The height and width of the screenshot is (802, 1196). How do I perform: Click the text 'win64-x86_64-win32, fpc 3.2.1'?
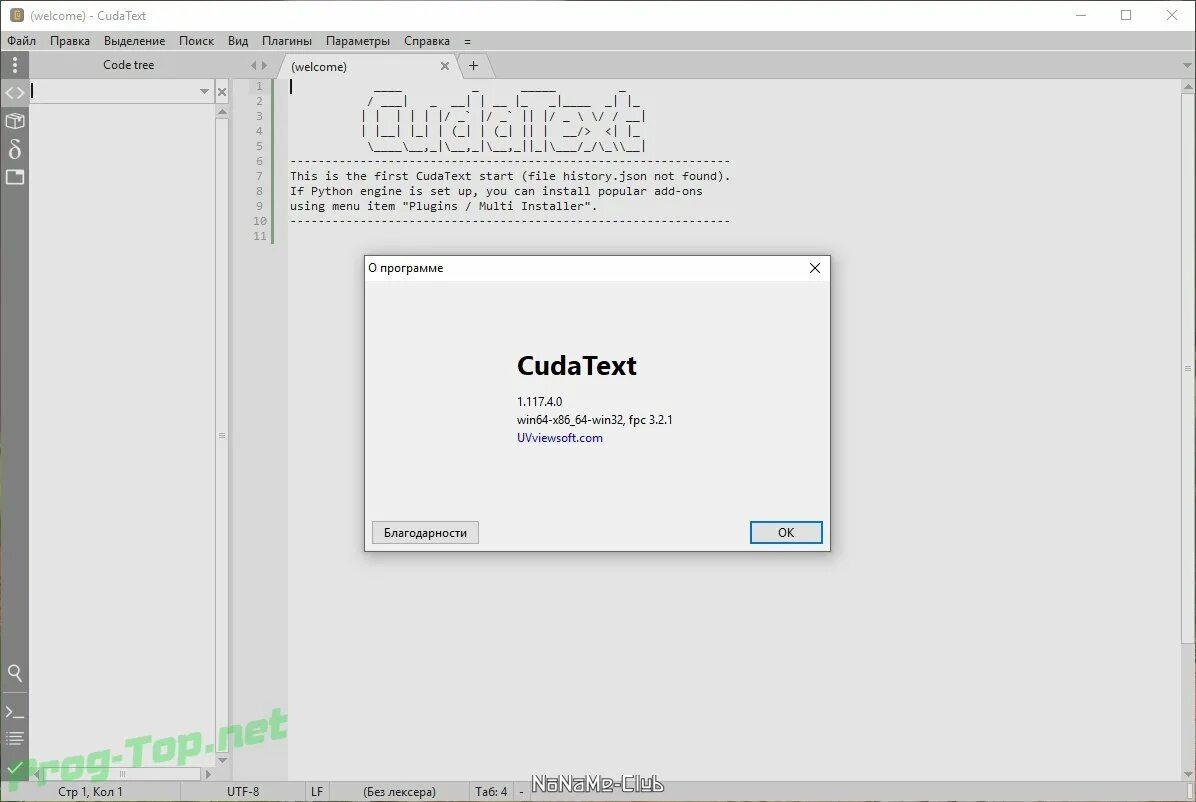594,420
